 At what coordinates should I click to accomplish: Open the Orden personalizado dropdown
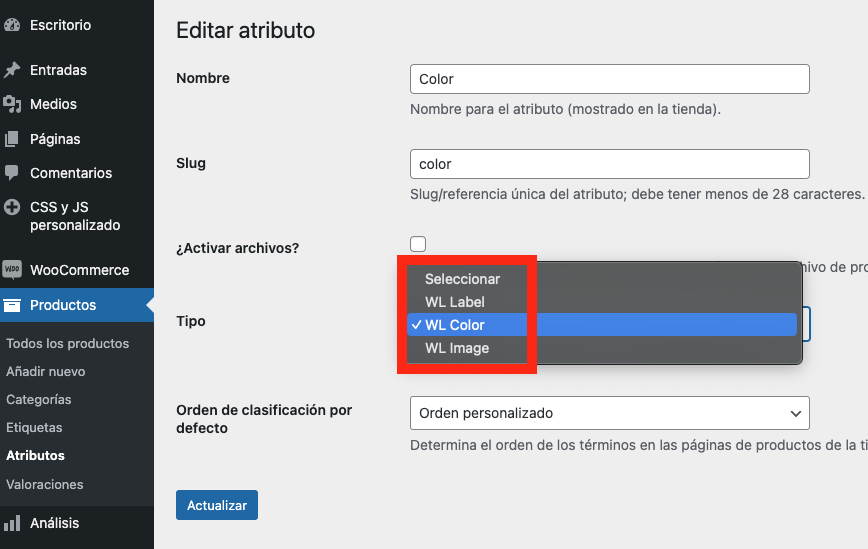tap(609, 413)
